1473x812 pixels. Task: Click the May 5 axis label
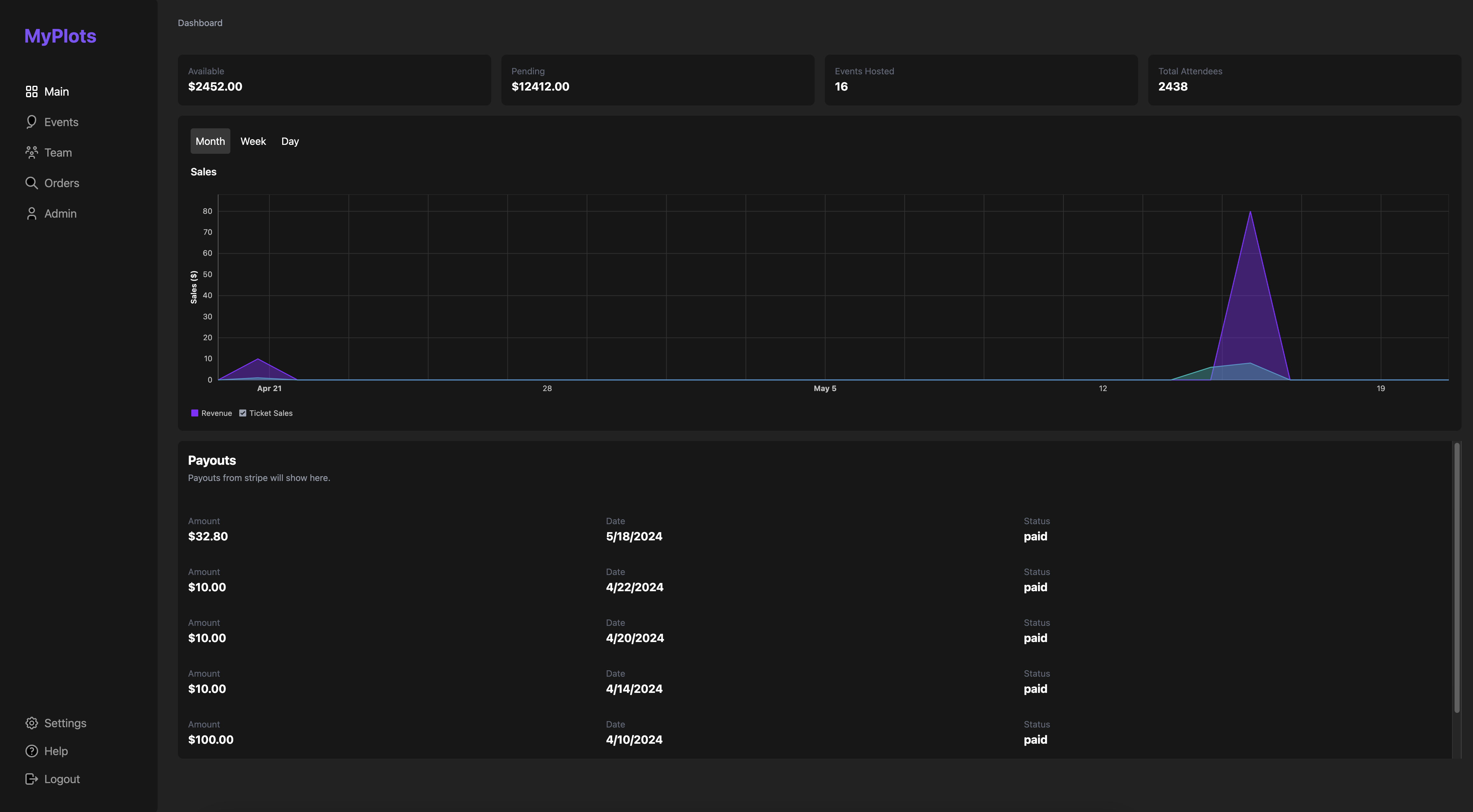pyautogui.click(x=825, y=388)
